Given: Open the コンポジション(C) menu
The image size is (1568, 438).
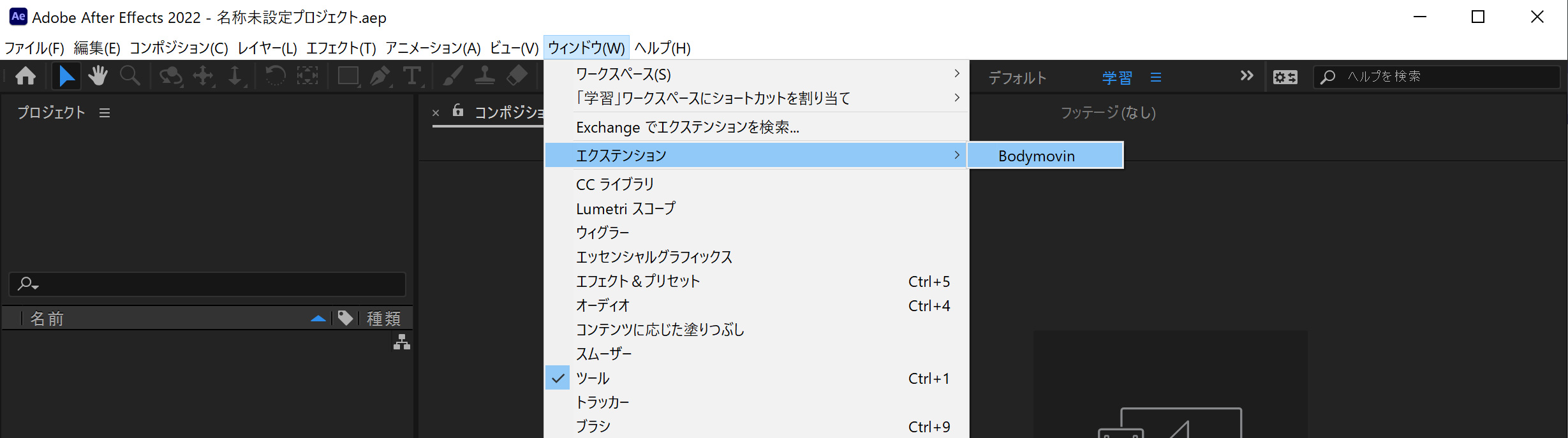Looking at the screenshot, I should tap(179, 48).
